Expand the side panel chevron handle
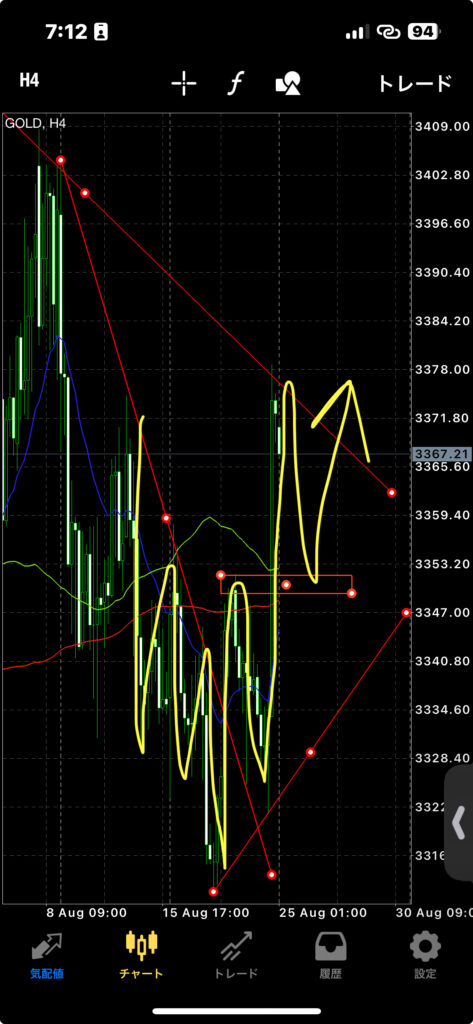The height and width of the screenshot is (1024, 473). point(459,822)
